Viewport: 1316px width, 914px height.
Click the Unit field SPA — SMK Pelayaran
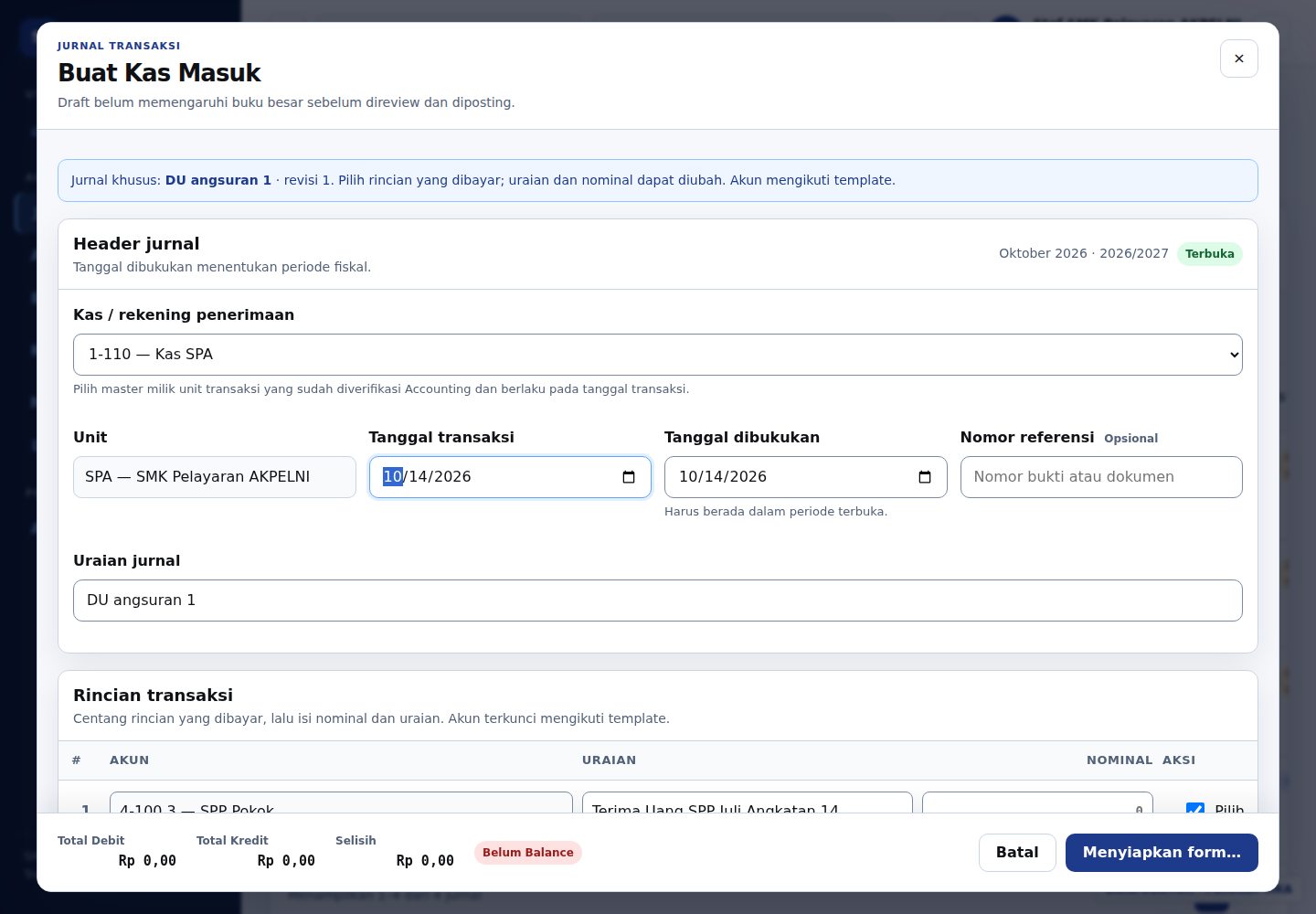215,477
